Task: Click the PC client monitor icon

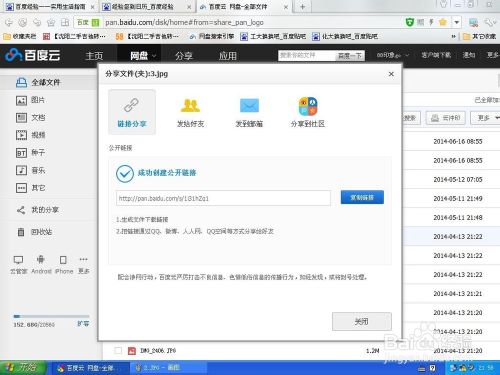Action: tap(18, 260)
